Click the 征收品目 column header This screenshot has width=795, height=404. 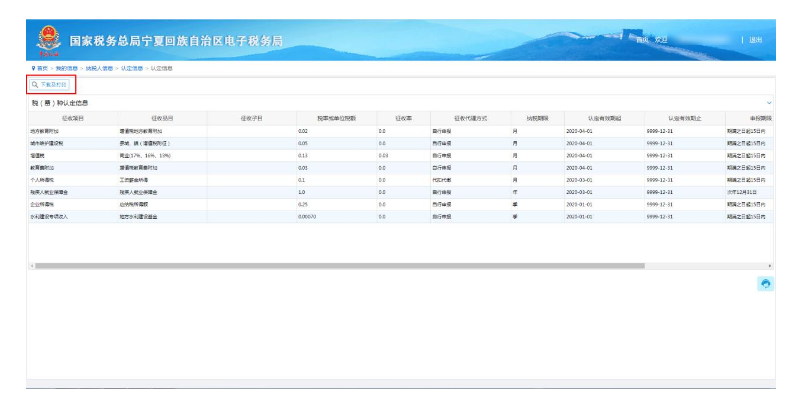coord(162,118)
